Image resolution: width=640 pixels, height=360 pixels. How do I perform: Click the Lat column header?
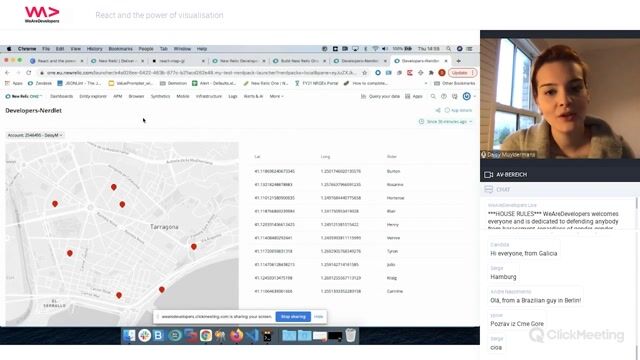click(x=257, y=157)
